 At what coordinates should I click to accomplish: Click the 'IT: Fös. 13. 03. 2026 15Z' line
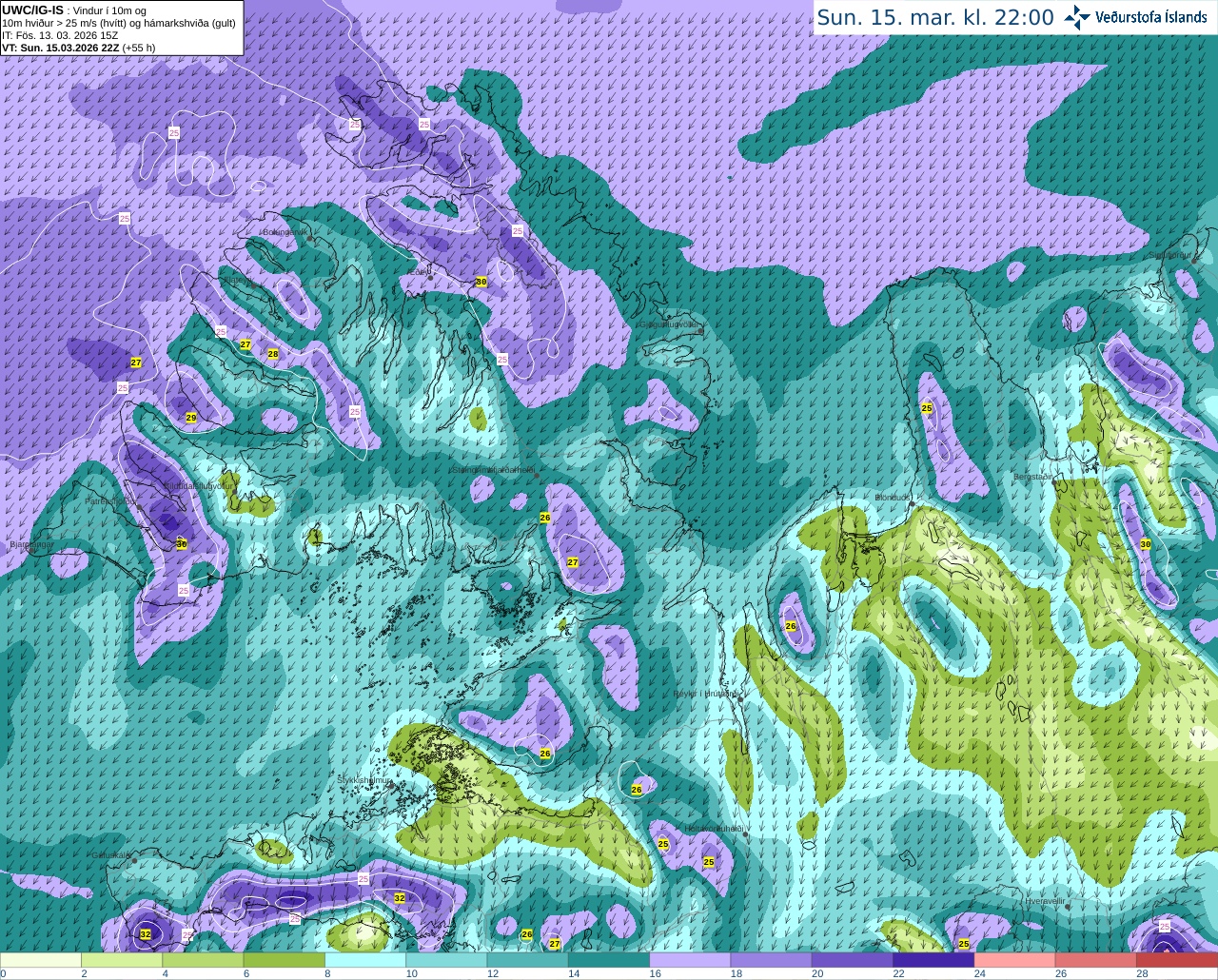tap(60, 35)
